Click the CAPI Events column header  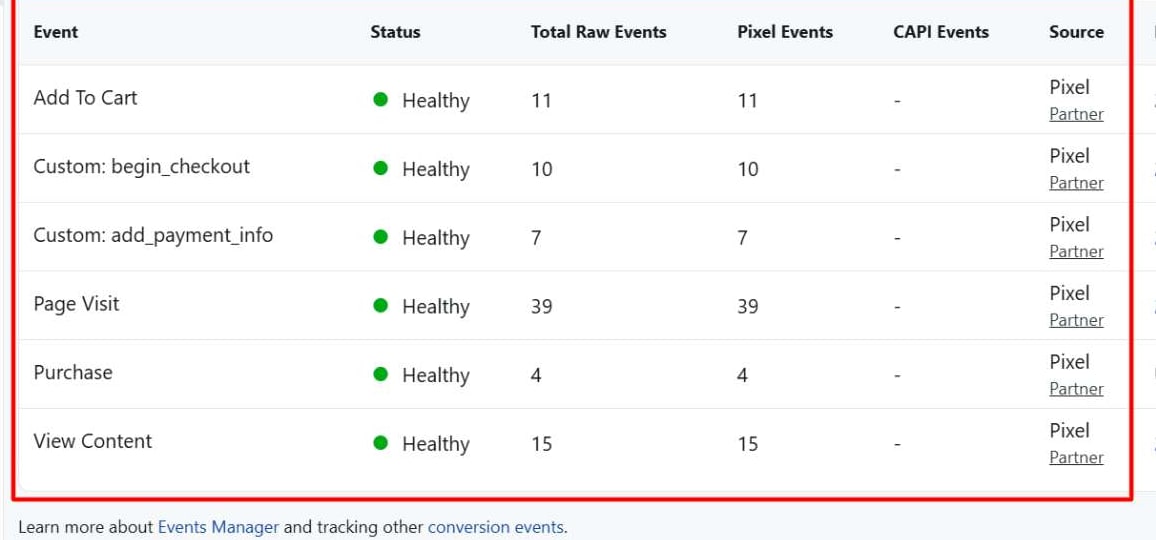pyautogui.click(x=941, y=32)
